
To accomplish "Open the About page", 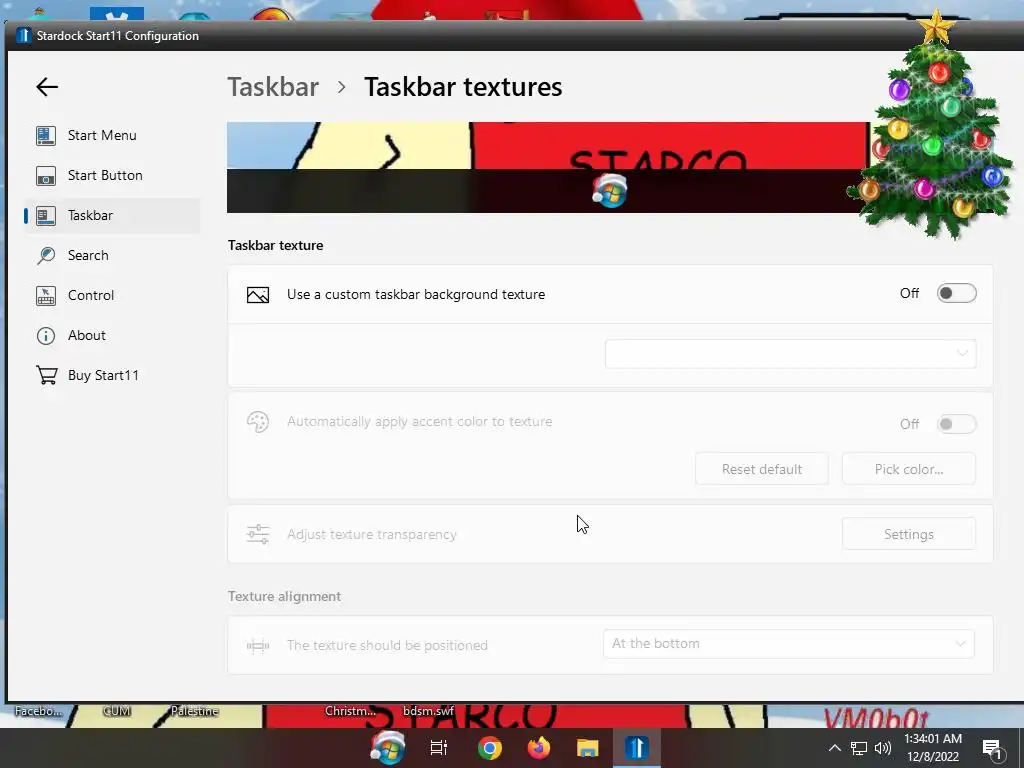I will [112, 335].
